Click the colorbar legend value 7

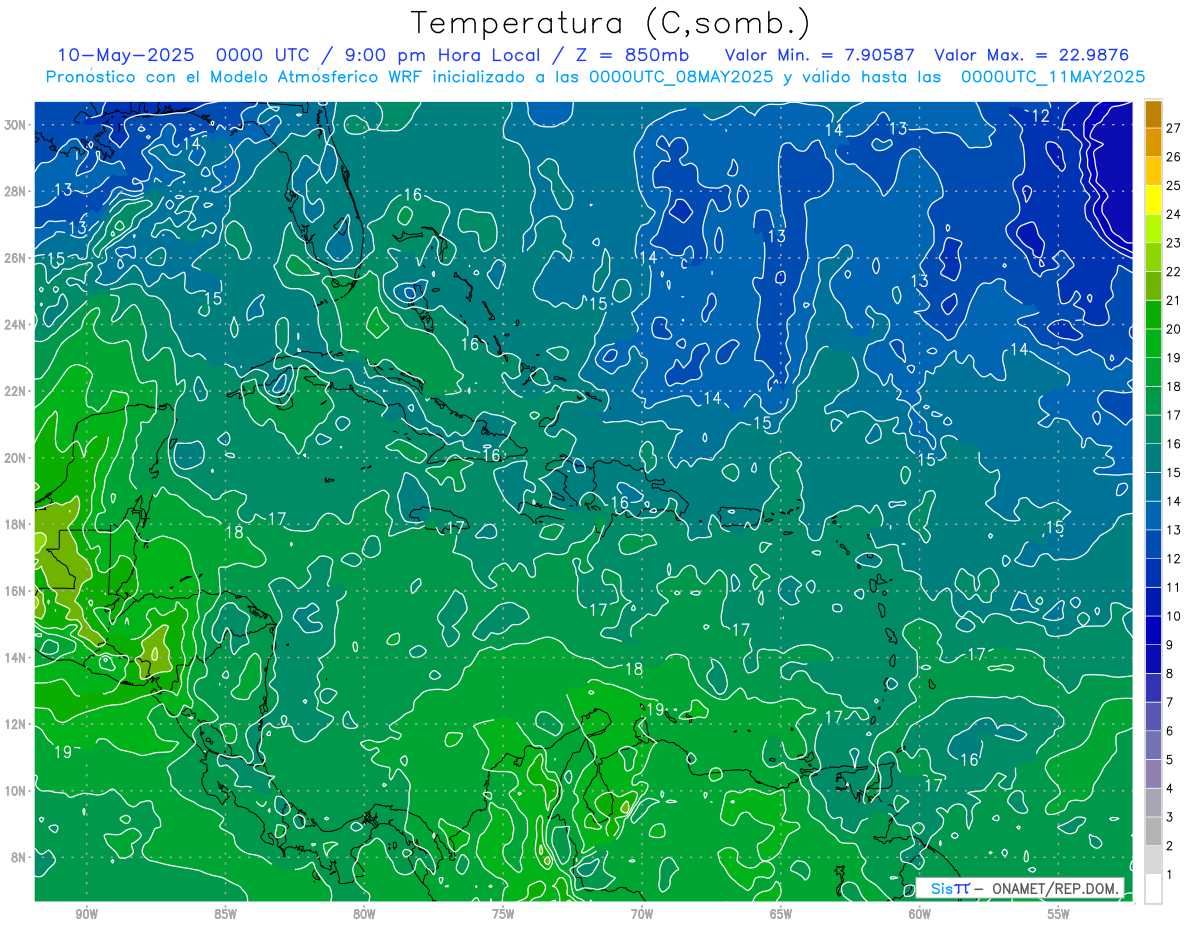[x=1170, y=702]
